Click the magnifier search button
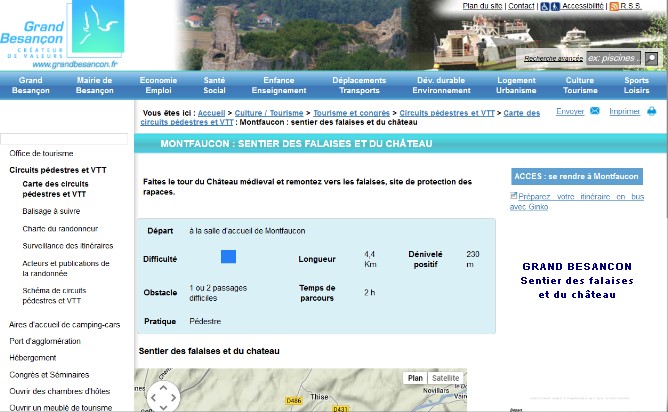 (x=652, y=58)
